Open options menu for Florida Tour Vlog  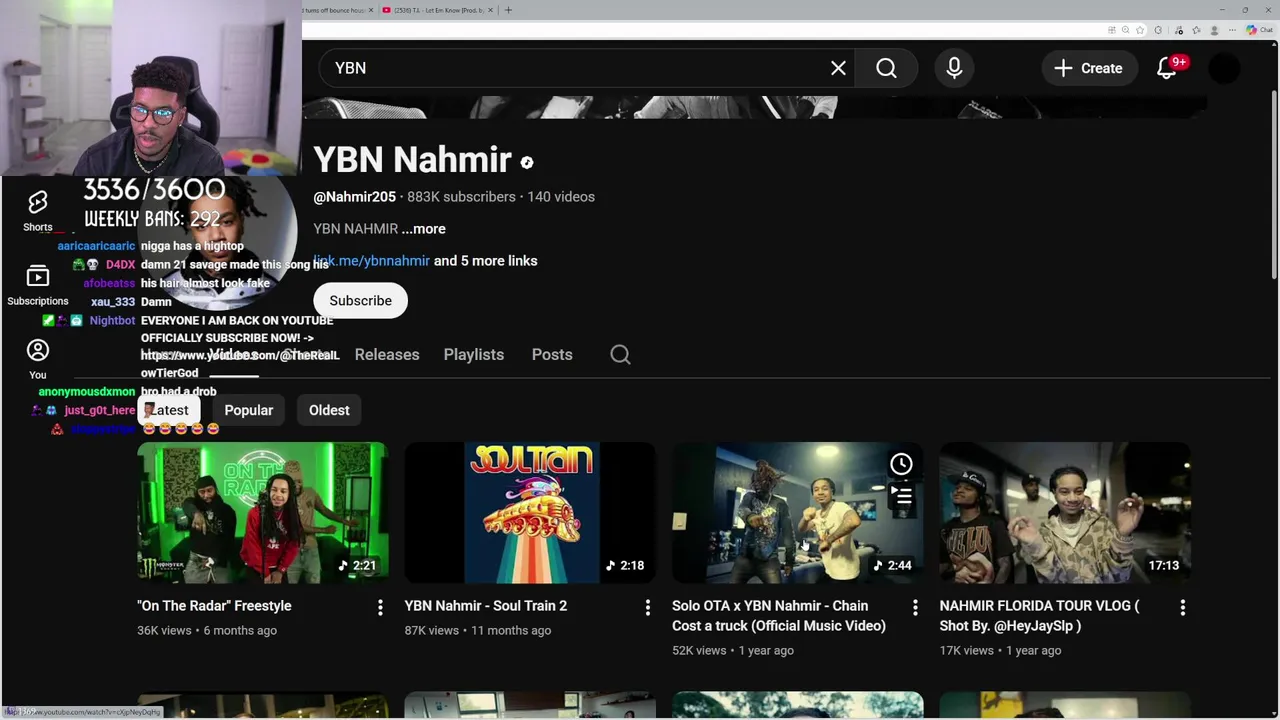coord(1182,607)
